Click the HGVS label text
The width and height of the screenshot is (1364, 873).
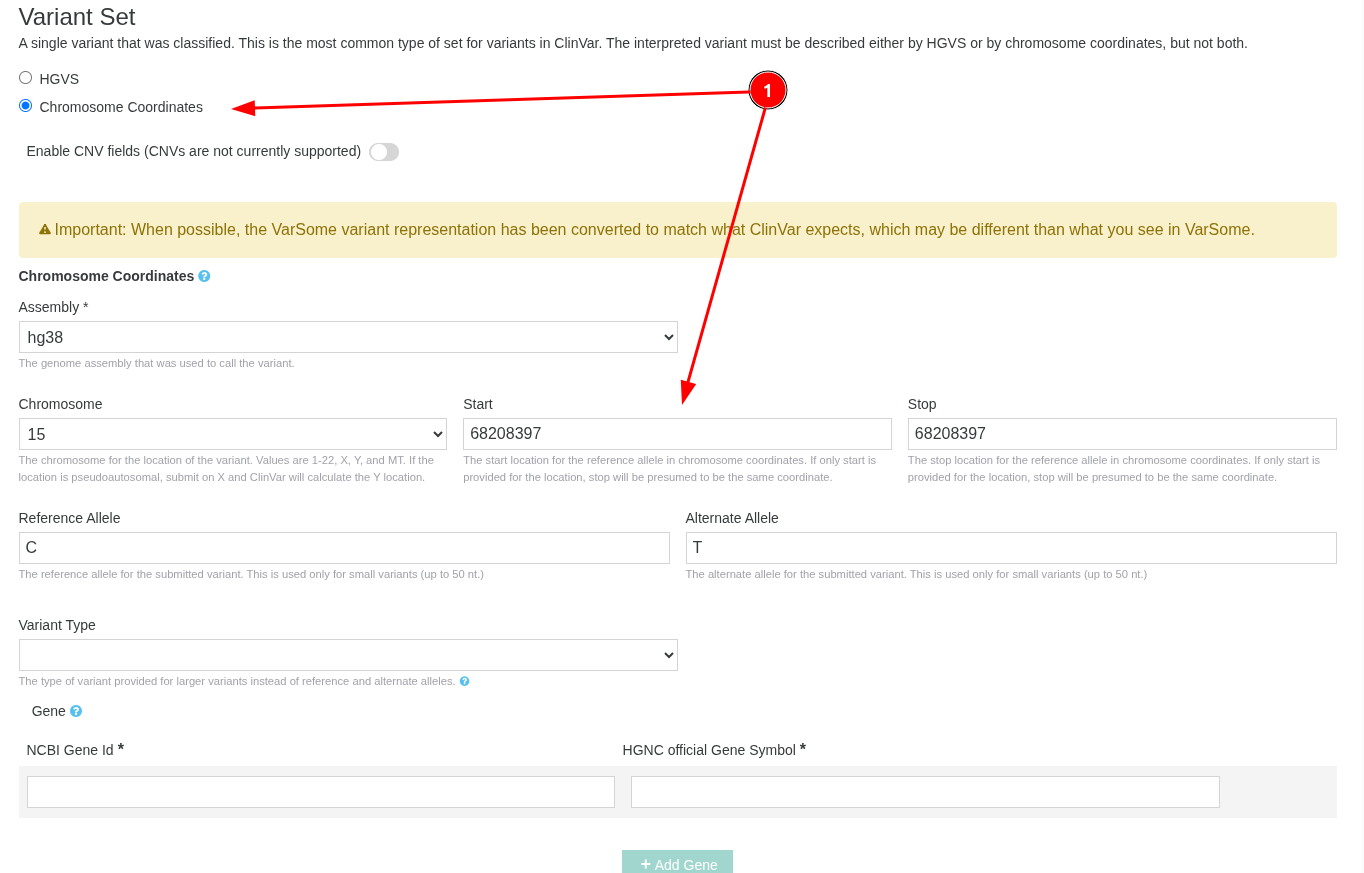click(59, 79)
